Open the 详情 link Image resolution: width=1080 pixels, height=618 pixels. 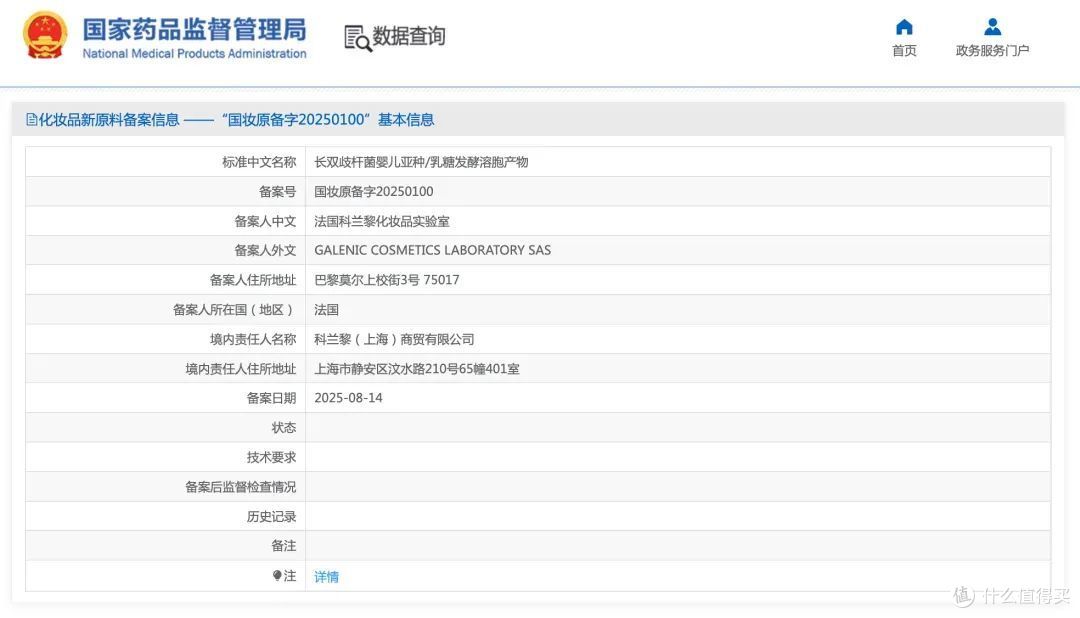coord(326,577)
